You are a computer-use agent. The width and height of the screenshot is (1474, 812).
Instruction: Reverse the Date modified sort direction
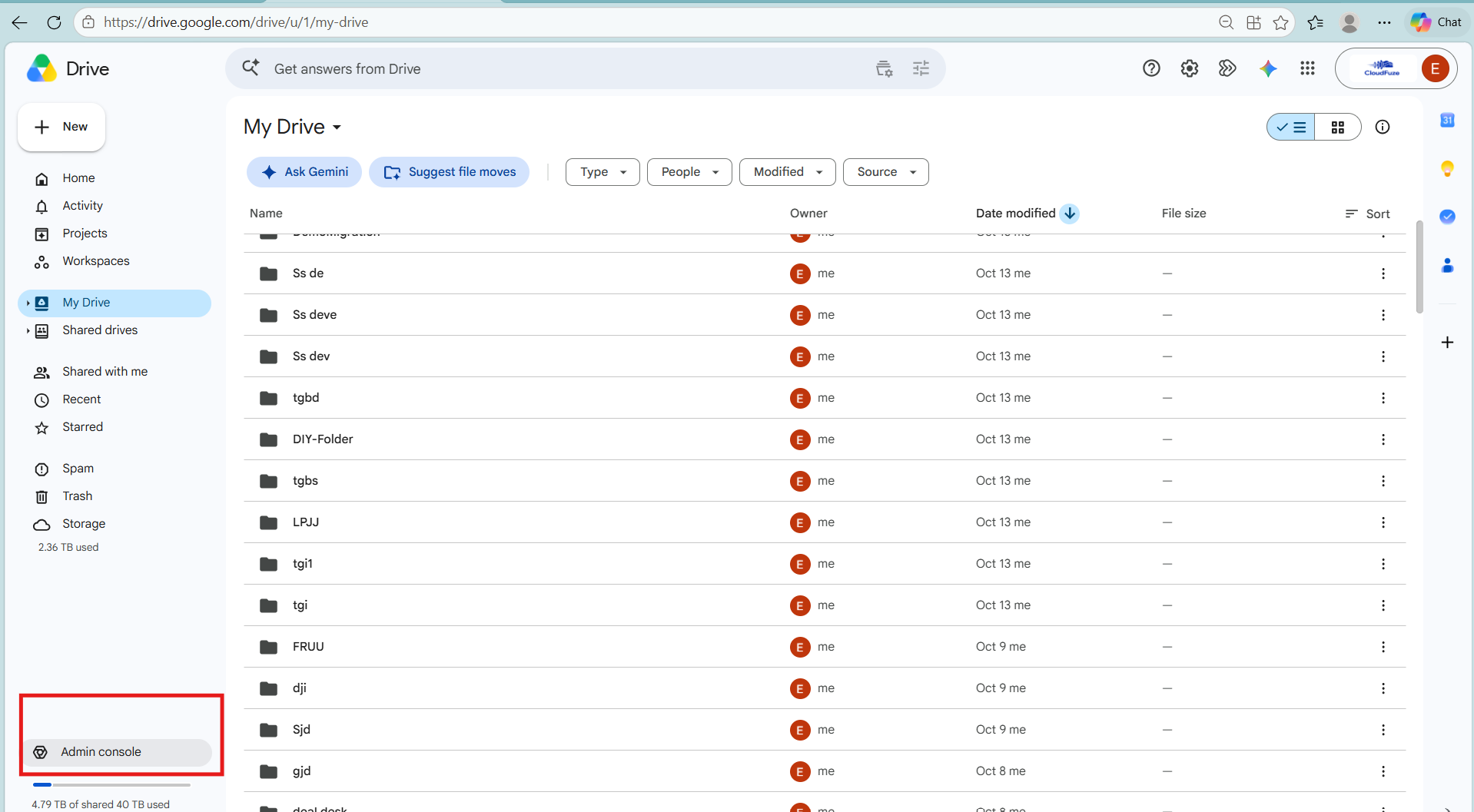pos(1069,213)
